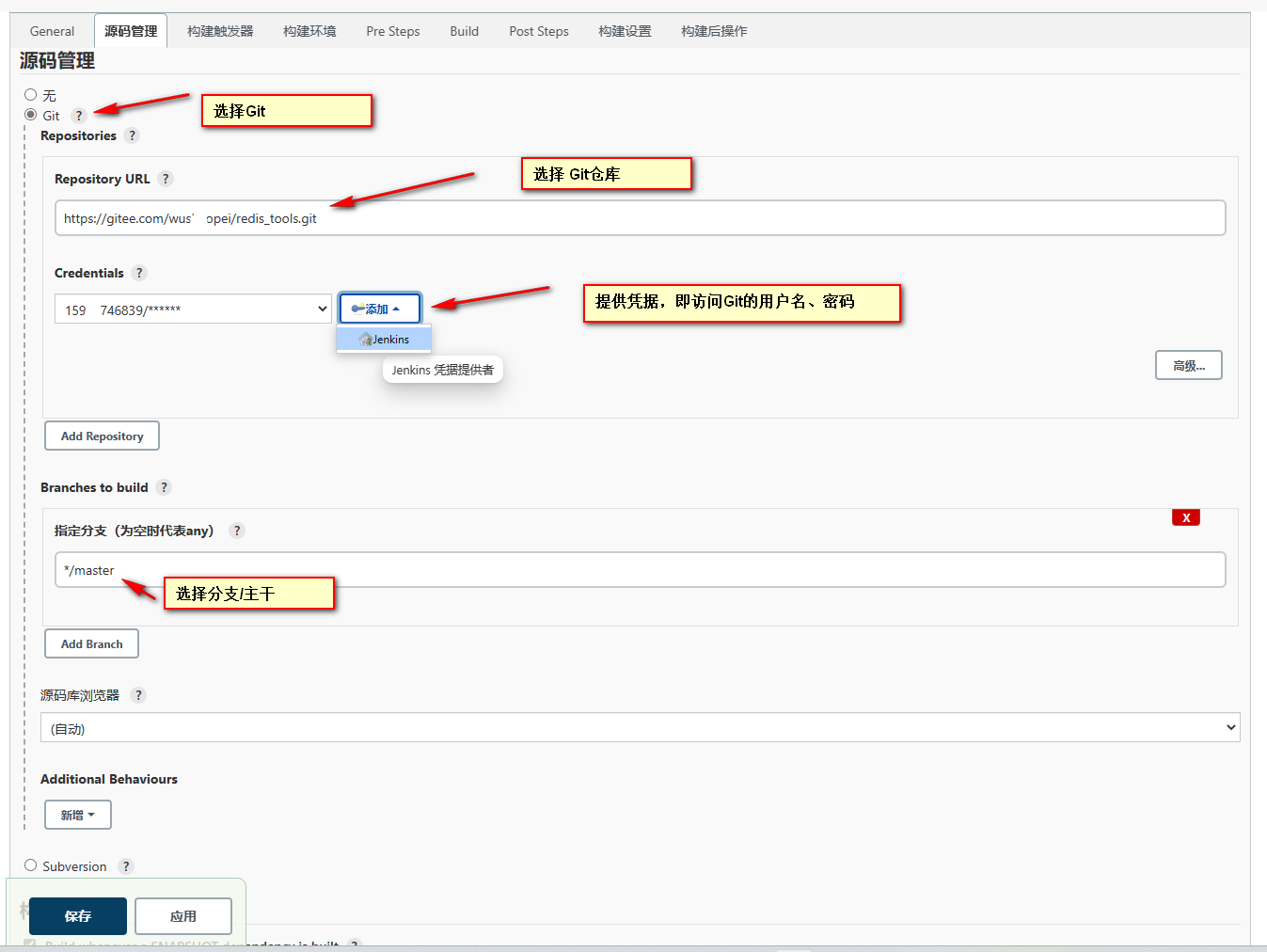Switch to the 构建触发器 tab

point(218,30)
